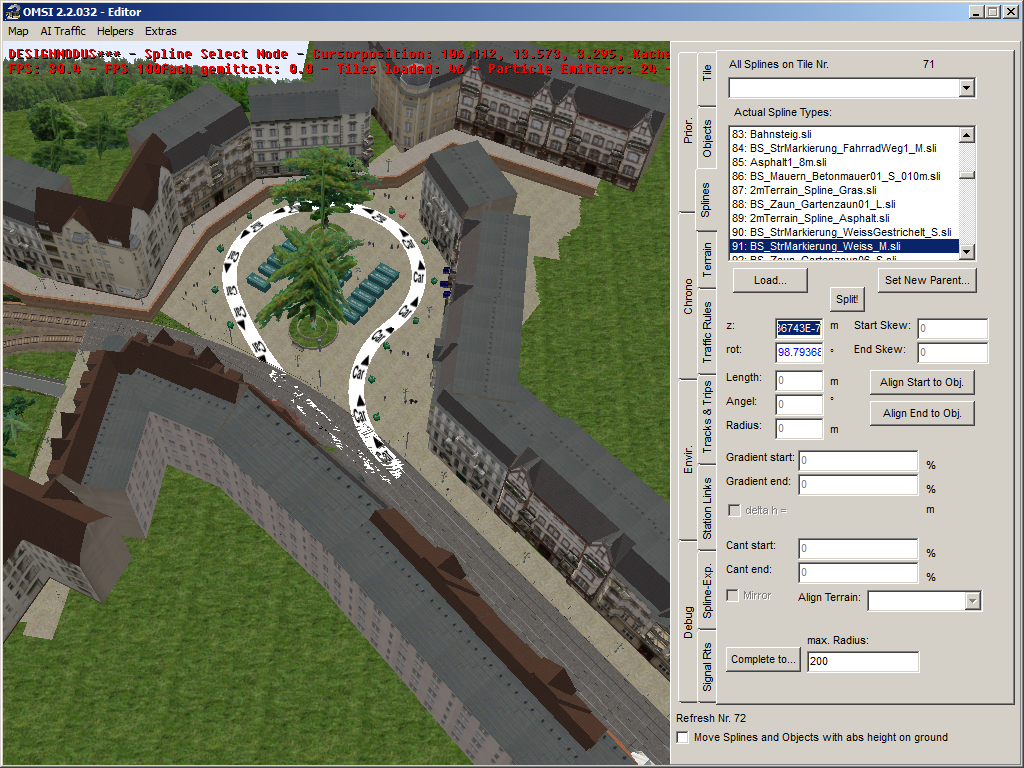The image size is (1024, 768).
Task: Tick the delta h checkbox
Action: [x=733, y=510]
